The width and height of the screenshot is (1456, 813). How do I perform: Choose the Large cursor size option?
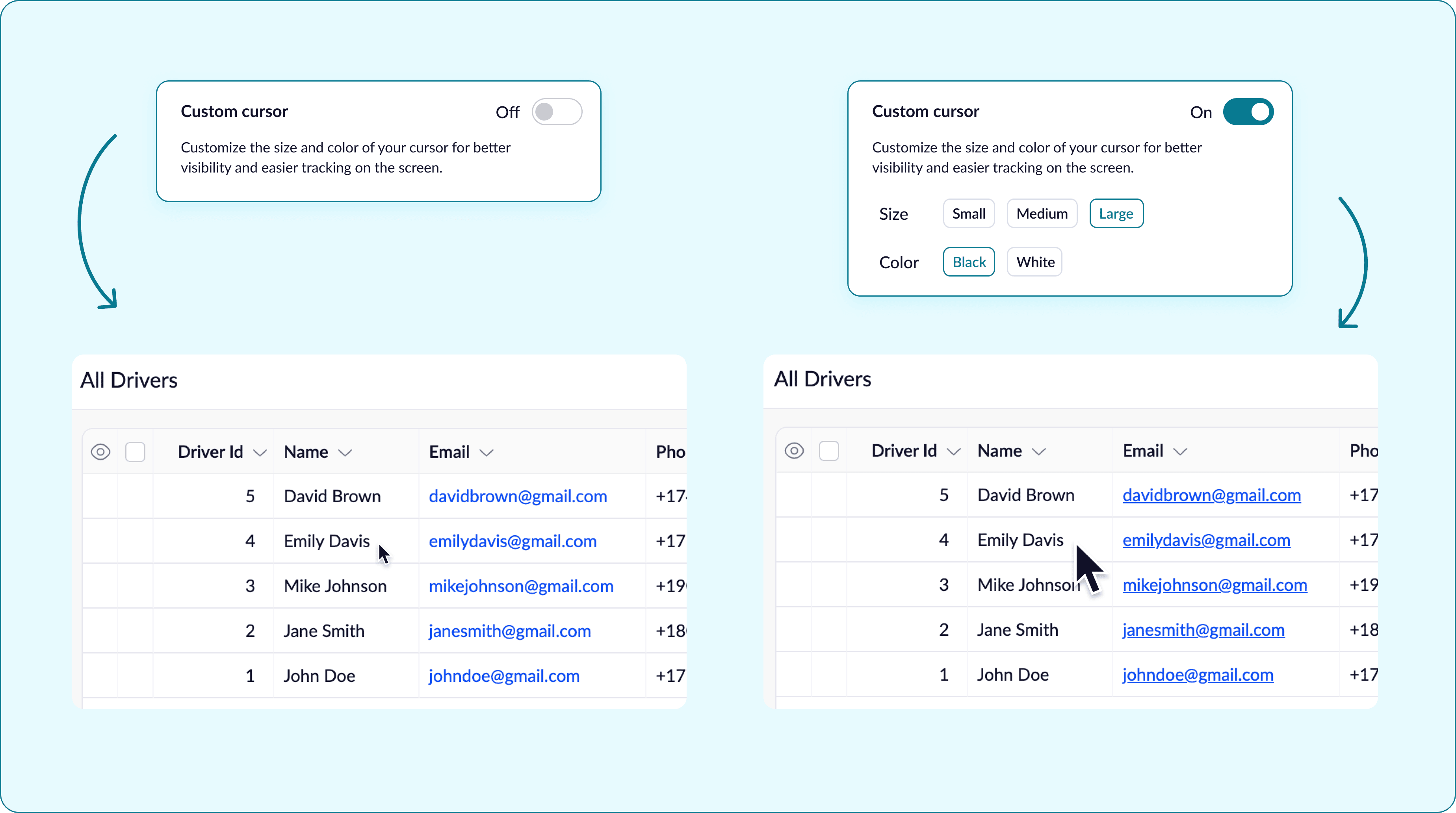click(1116, 213)
